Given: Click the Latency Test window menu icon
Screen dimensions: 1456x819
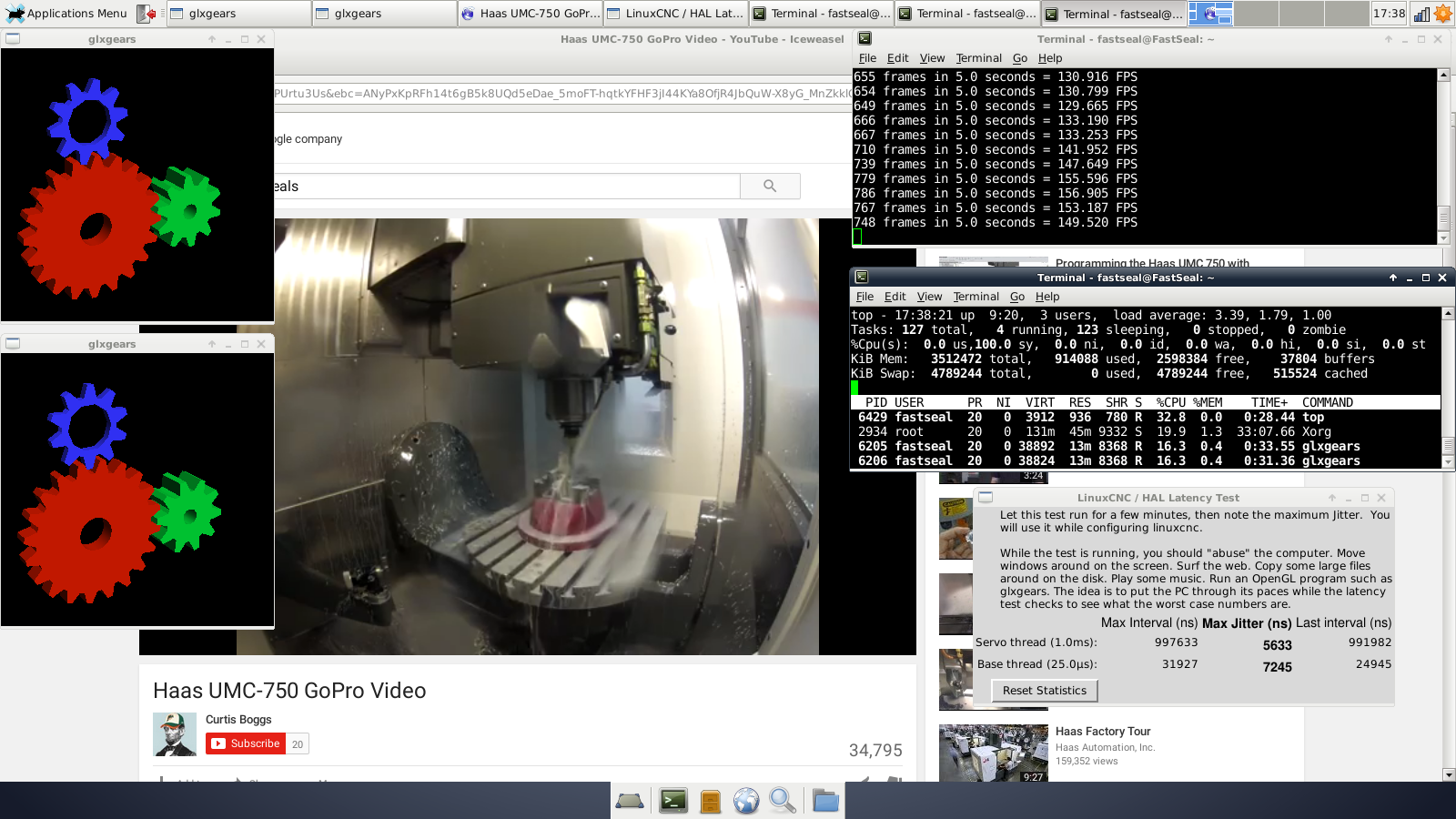Looking at the screenshot, I should pos(986,498).
